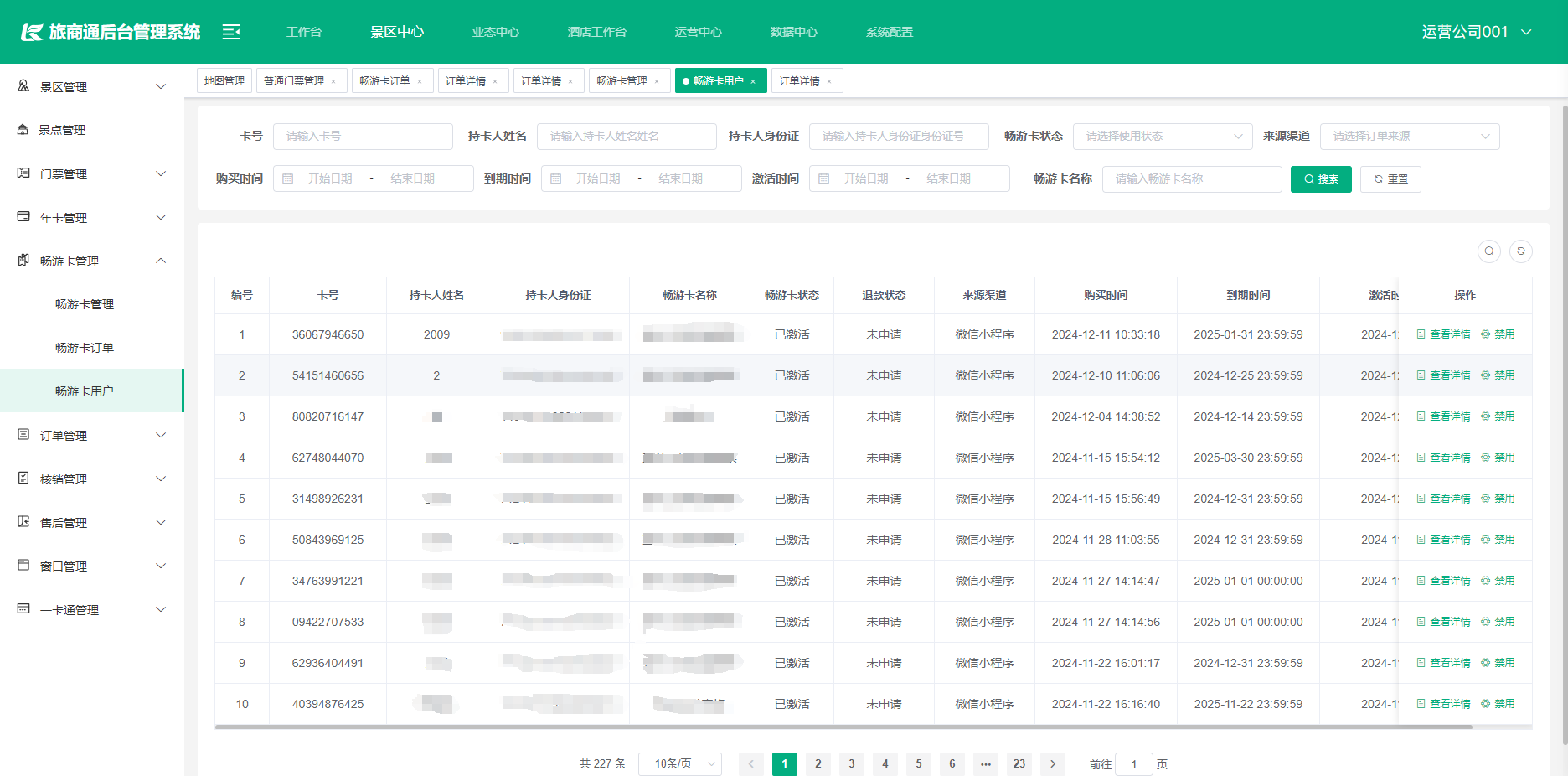Click the 售后管理 sidebar icon
Viewport: 1568px width, 776px height.
click(x=23, y=522)
